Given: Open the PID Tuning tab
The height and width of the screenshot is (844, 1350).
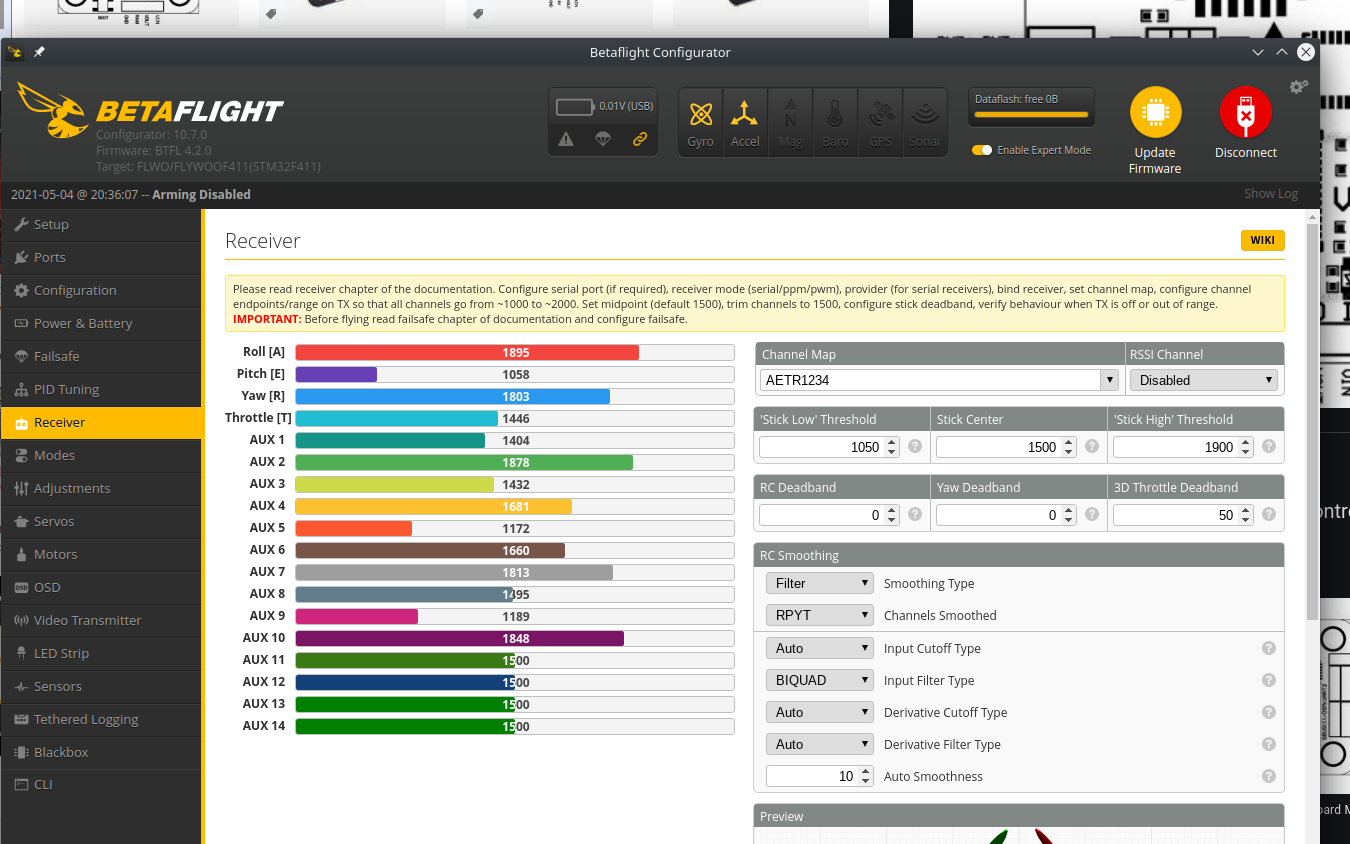Looking at the screenshot, I should click(101, 390).
